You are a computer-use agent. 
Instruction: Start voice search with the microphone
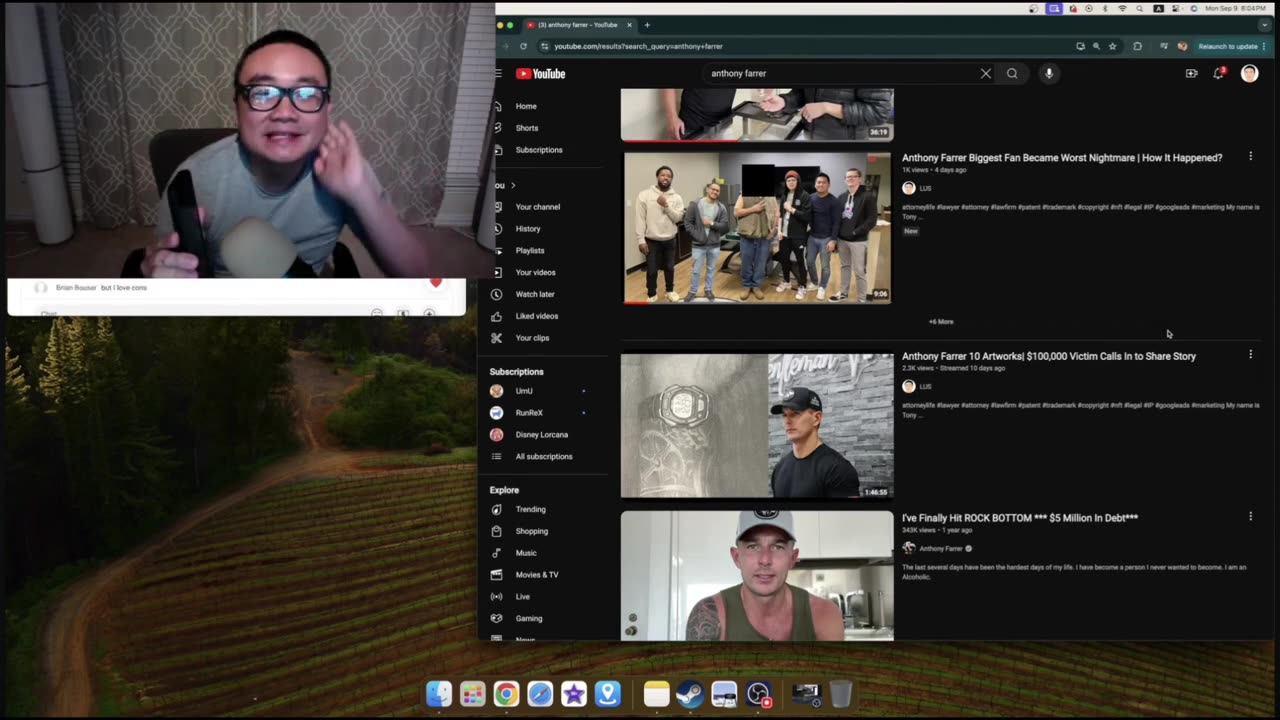[1049, 73]
